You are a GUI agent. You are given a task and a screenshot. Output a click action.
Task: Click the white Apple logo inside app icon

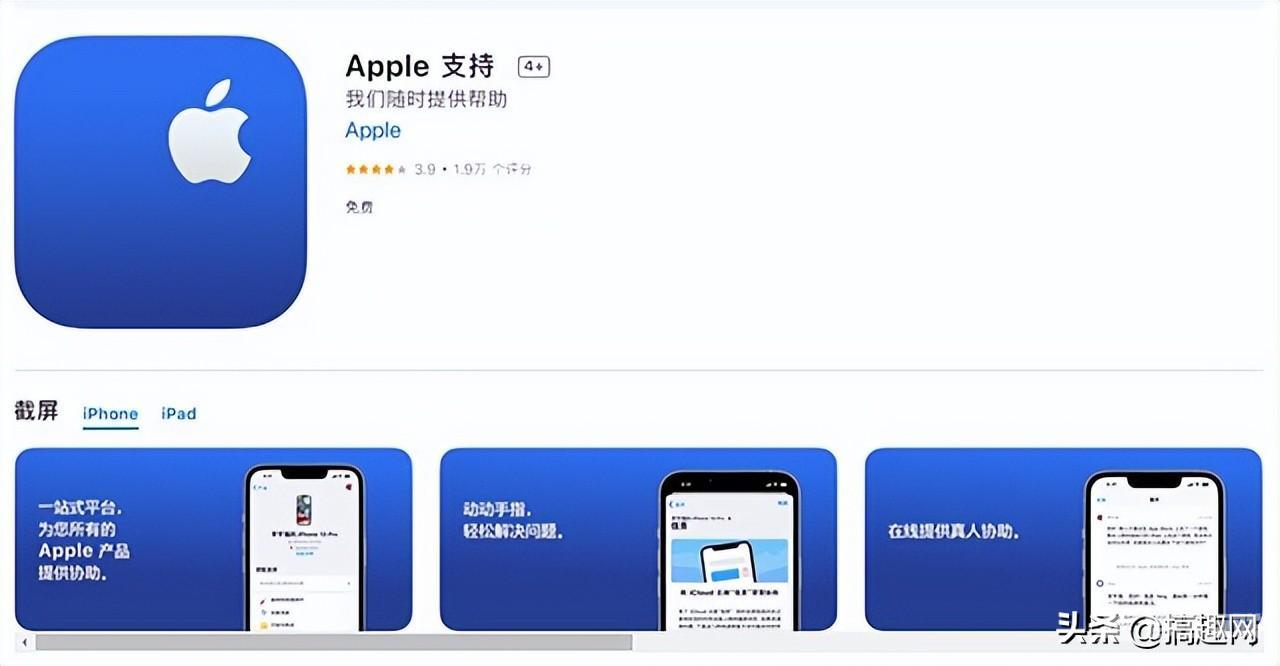208,132
